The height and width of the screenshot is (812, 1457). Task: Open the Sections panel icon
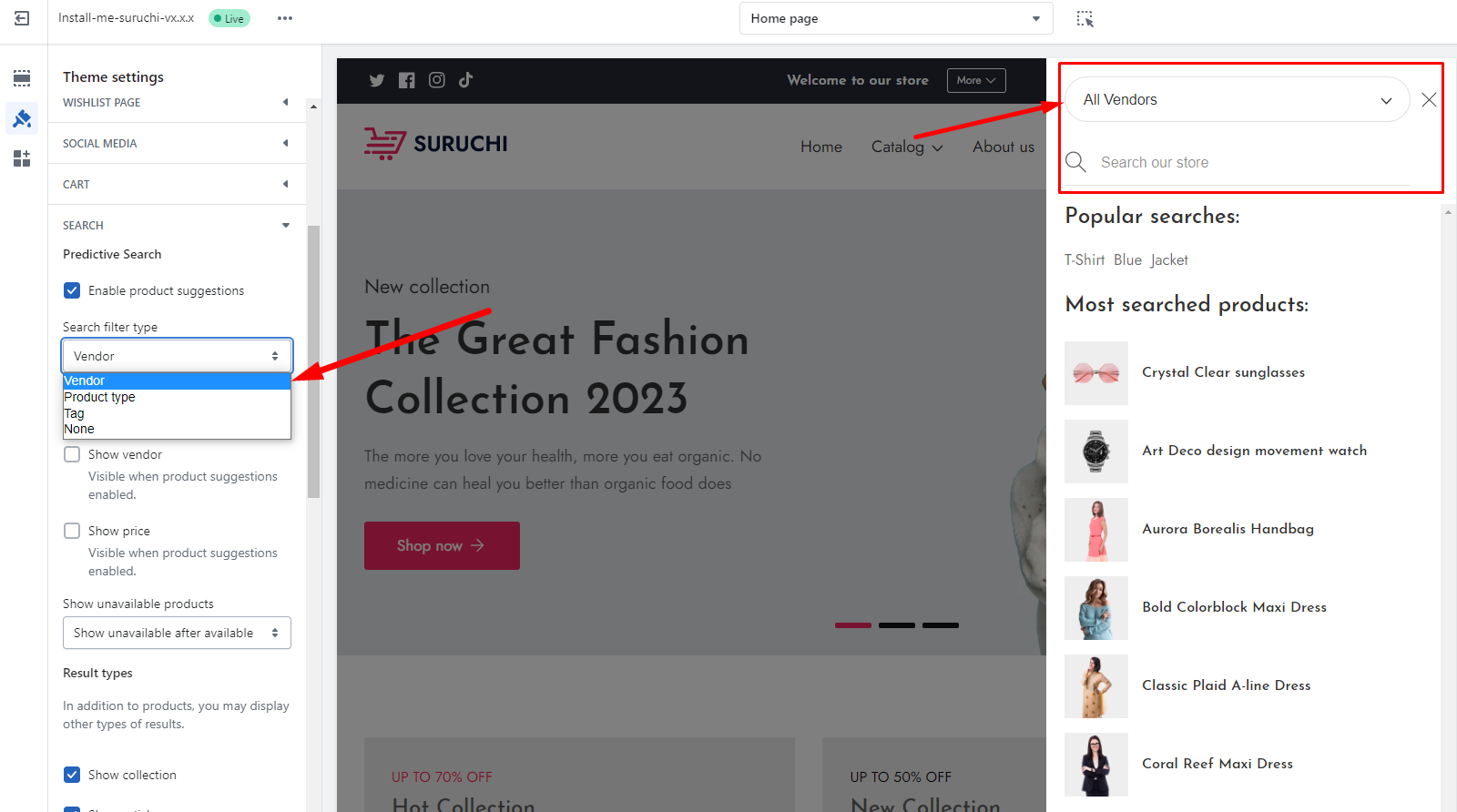(x=22, y=78)
